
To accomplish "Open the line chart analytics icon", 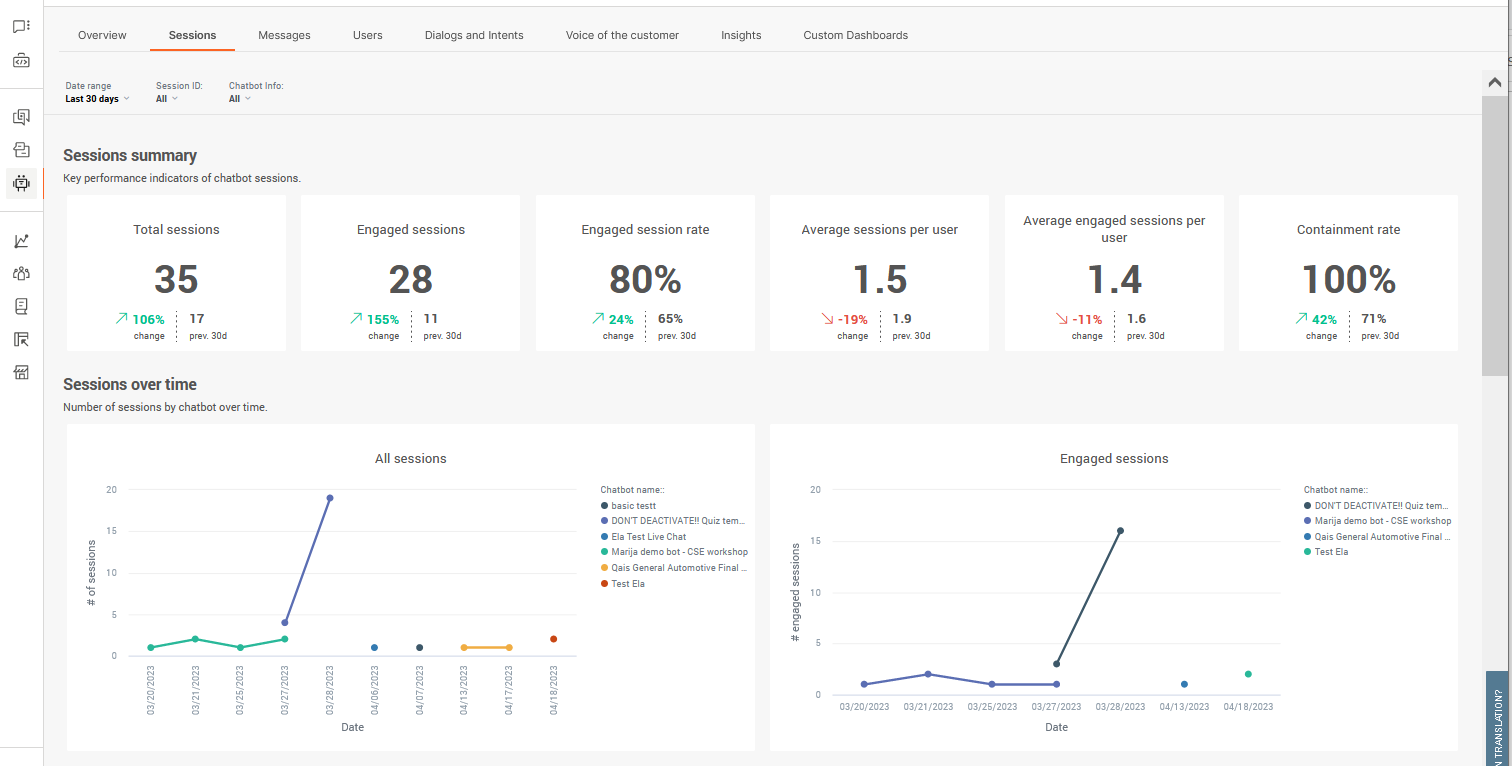I will point(21,241).
